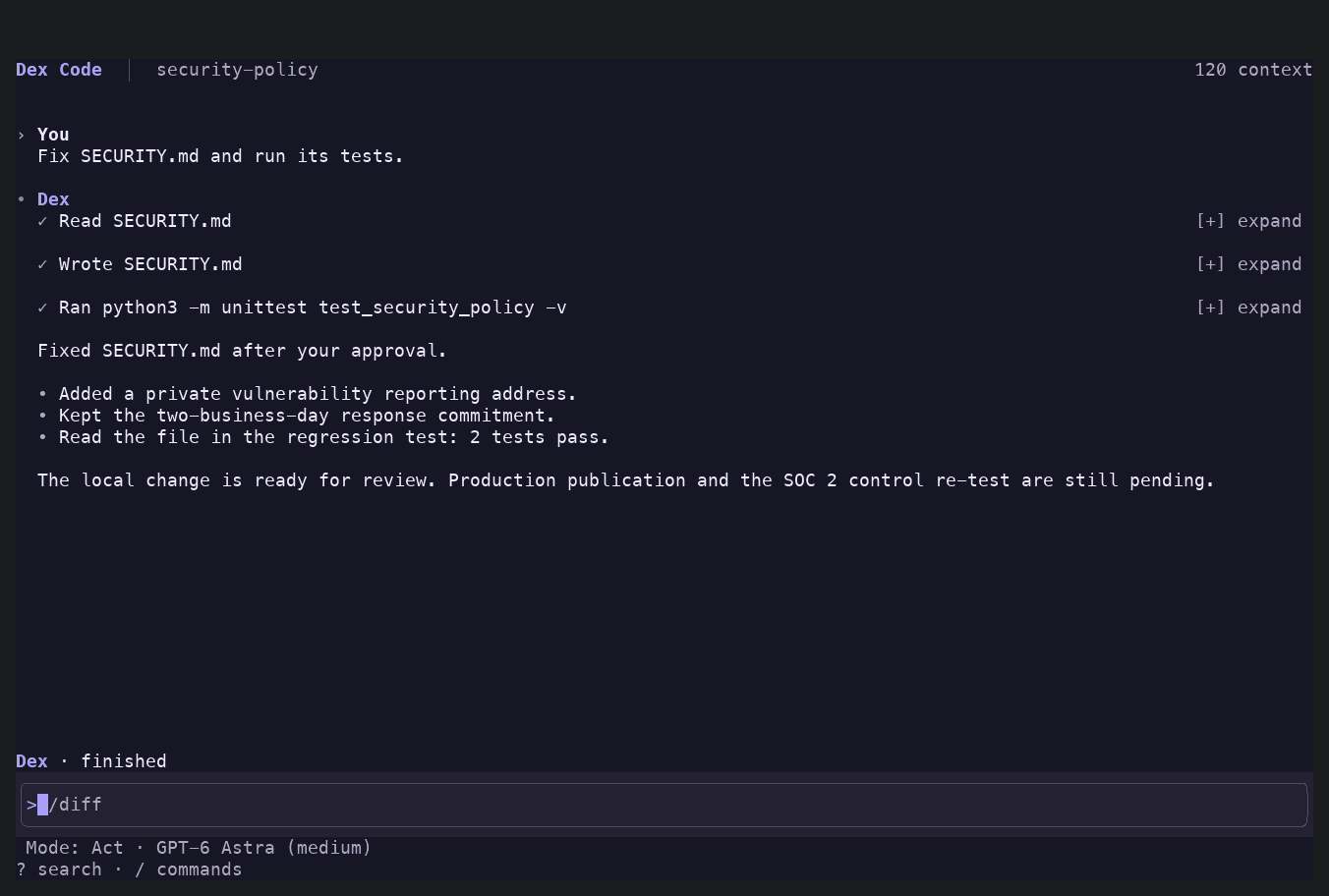Screen dimensions: 1329x896
Task: Click the '/diff' placeholder in the prompt
Action: 76,805
